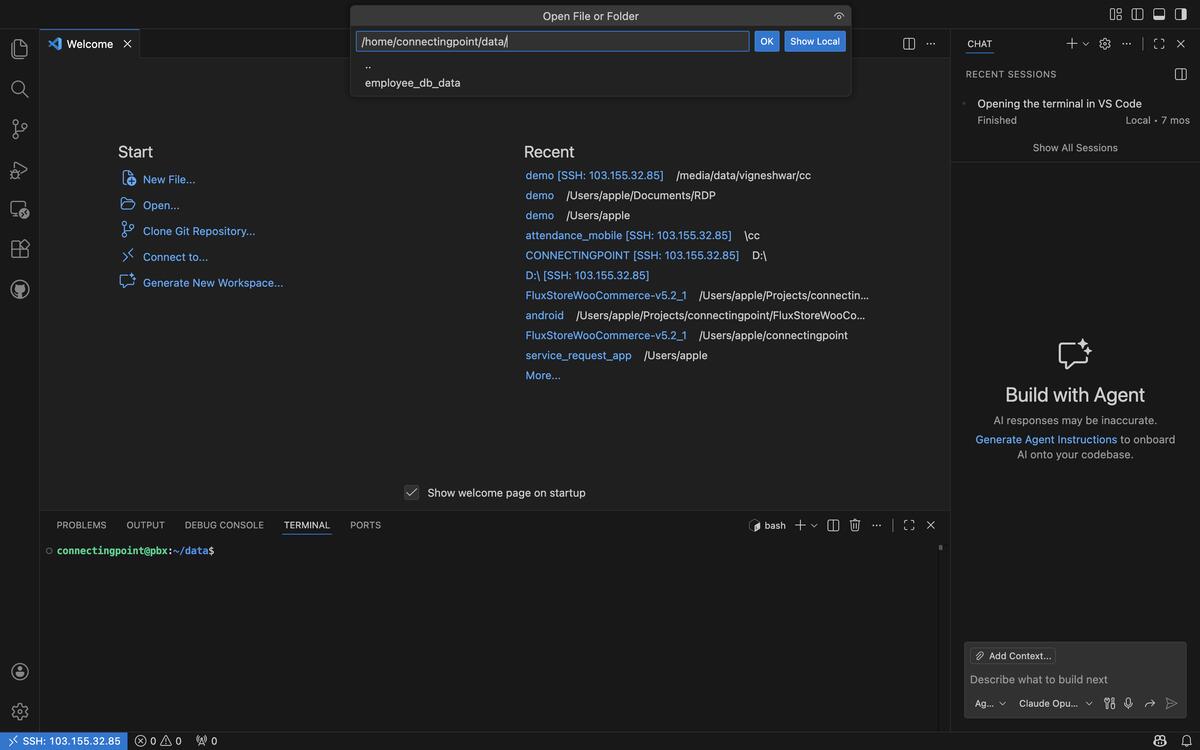Expand the new chat dropdown arrow
The height and width of the screenshot is (750, 1200).
(x=1086, y=44)
